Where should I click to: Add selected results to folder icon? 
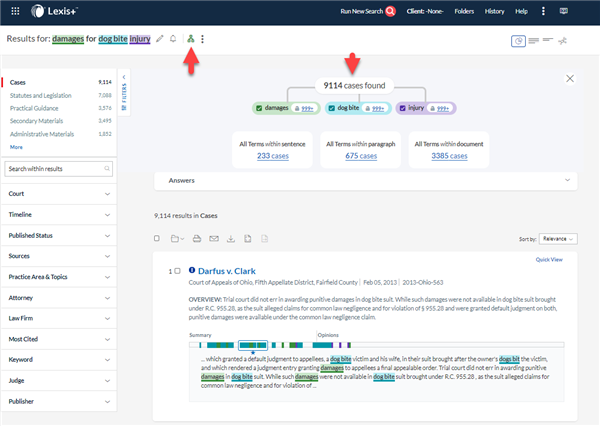pyautogui.click(x=177, y=238)
